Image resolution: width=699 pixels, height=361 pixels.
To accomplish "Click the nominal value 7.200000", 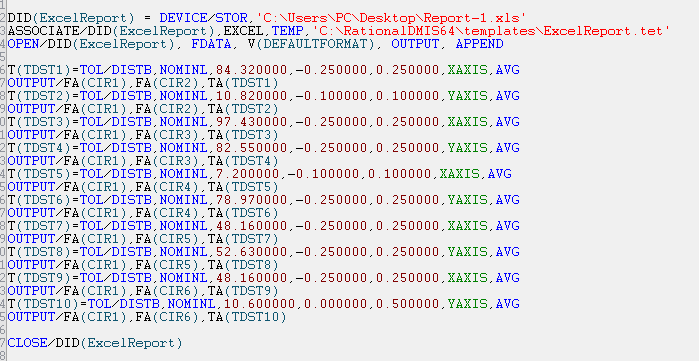I will tap(247, 173).
